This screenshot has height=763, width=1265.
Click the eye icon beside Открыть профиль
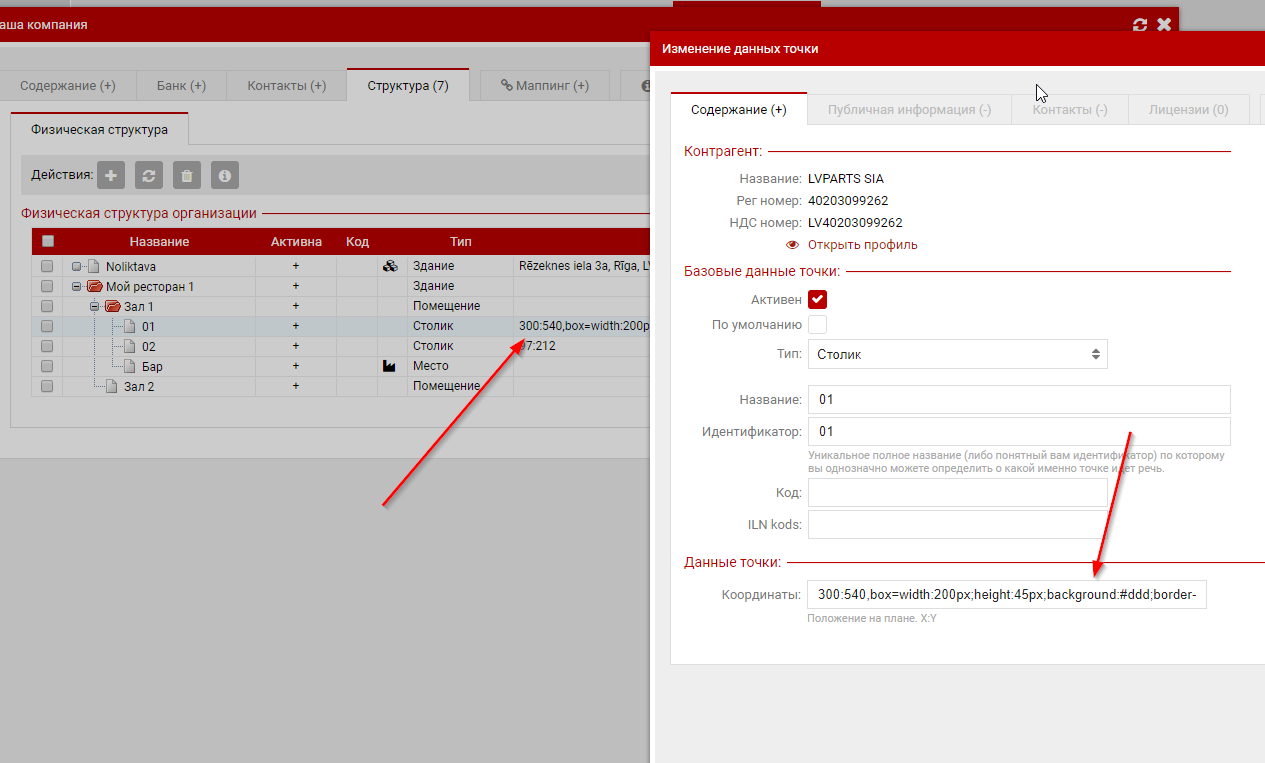(792, 245)
